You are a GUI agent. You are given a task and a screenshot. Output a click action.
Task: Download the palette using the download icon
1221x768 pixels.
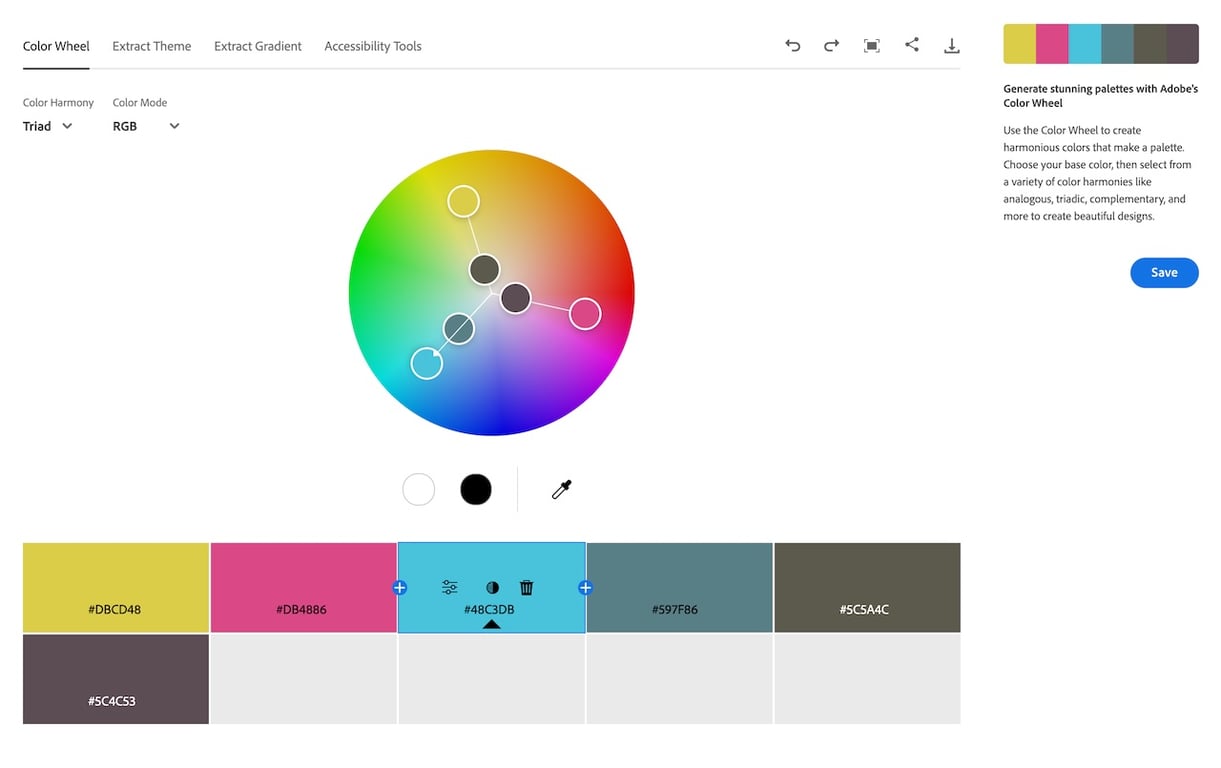tap(951, 45)
